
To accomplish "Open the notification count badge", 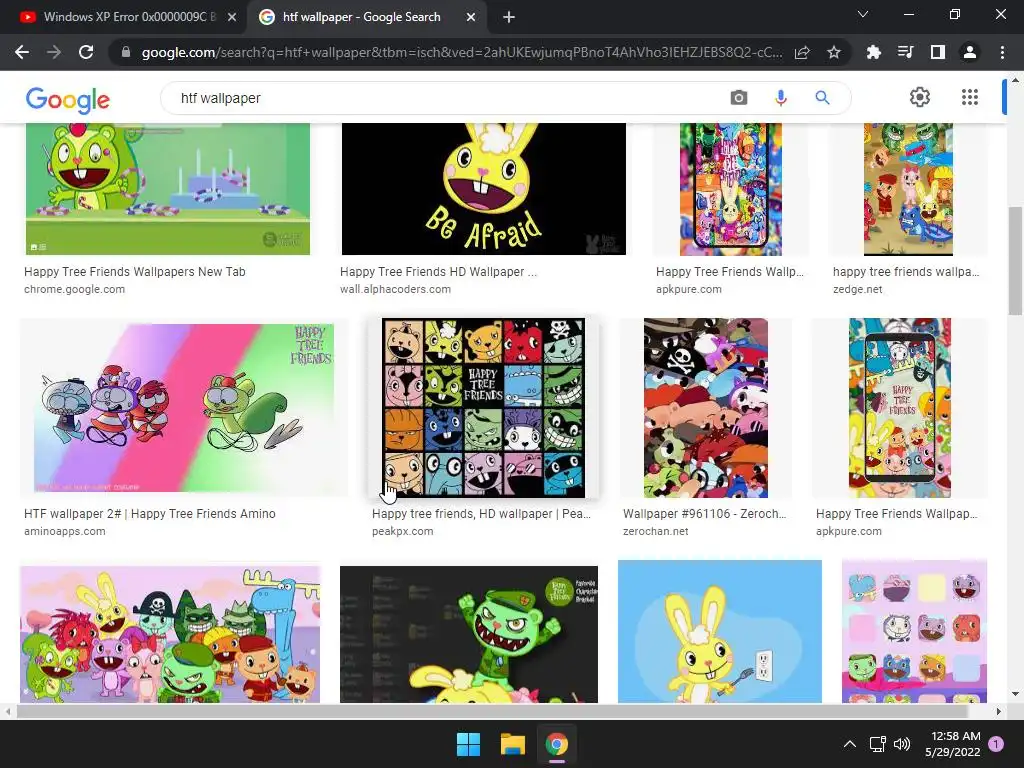I will point(996,744).
